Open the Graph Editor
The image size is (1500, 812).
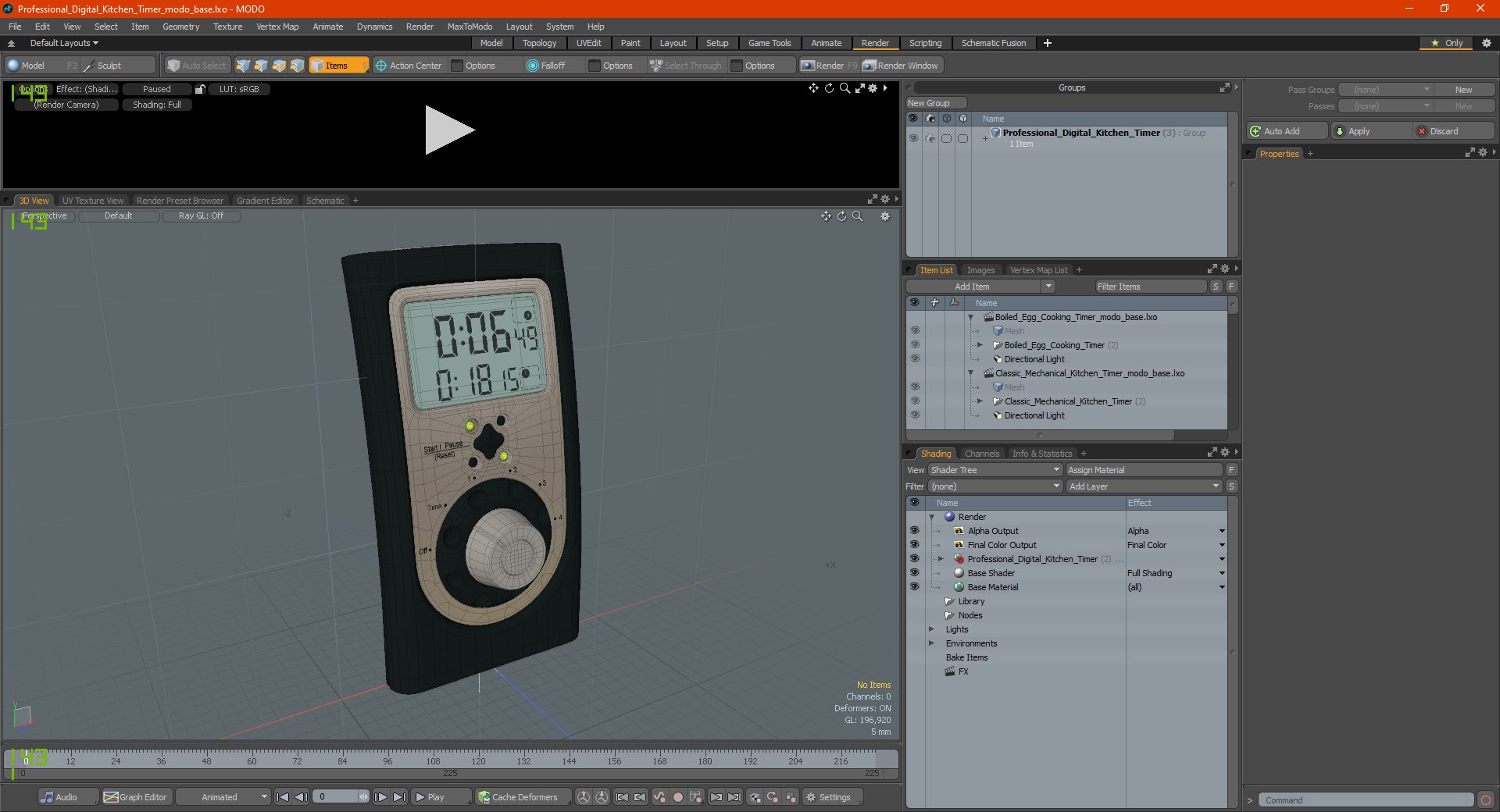[x=136, y=797]
